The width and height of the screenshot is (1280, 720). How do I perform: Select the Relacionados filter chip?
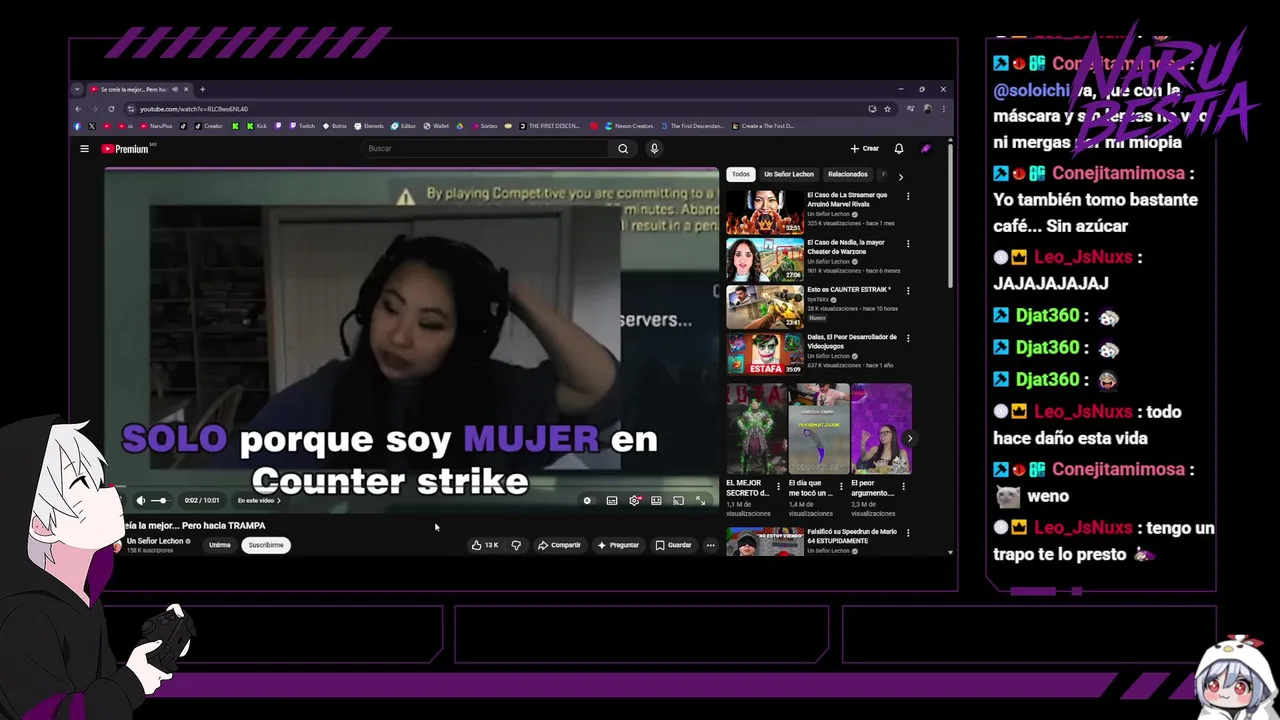click(x=848, y=174)
